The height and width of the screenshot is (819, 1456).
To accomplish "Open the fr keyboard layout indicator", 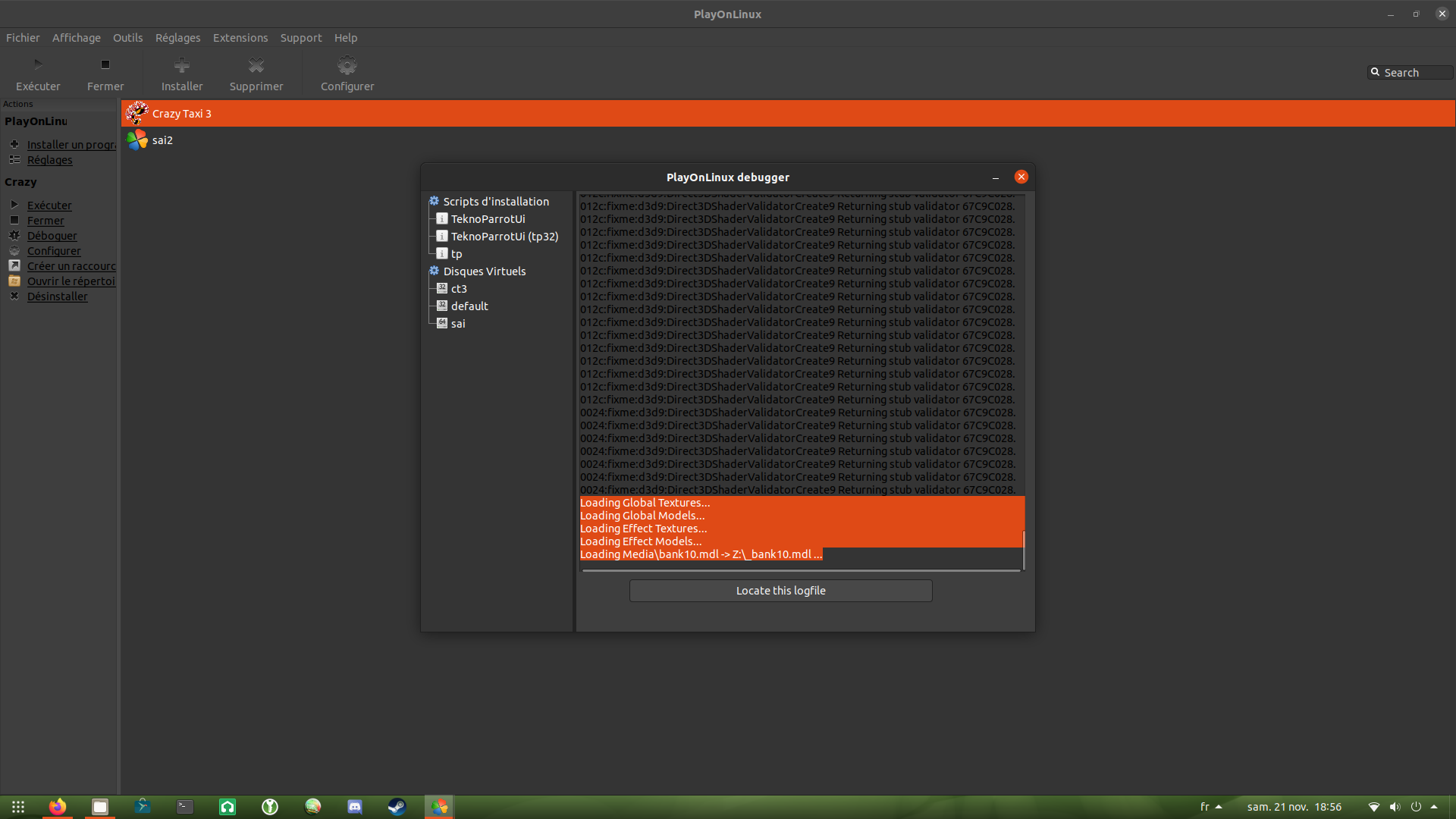I will coord(1210,807).
